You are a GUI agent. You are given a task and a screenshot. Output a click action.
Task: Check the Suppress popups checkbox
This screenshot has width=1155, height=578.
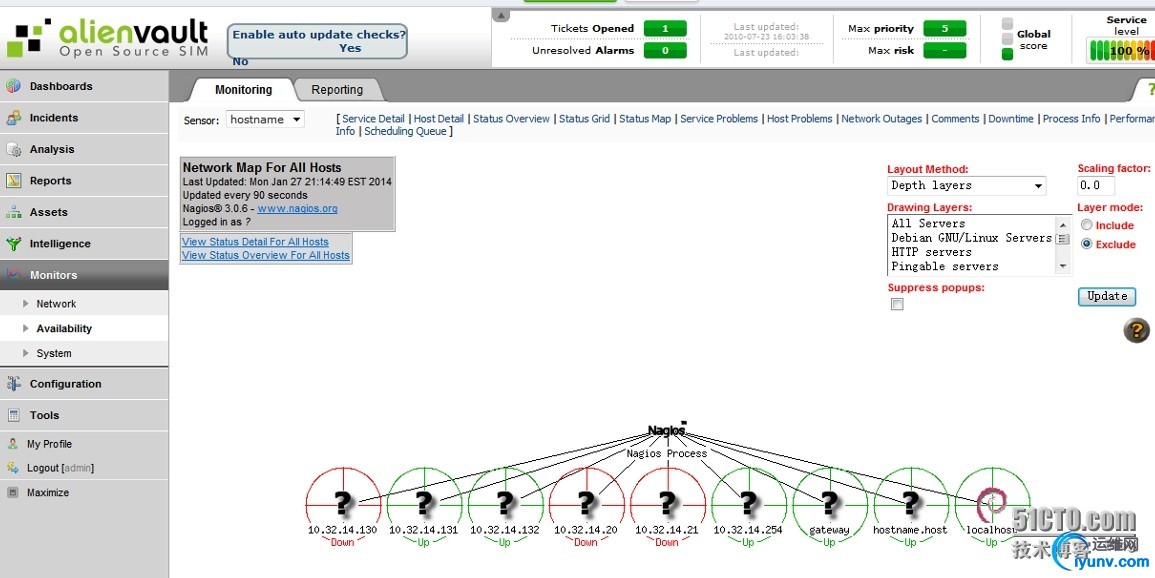click(897, 304)
